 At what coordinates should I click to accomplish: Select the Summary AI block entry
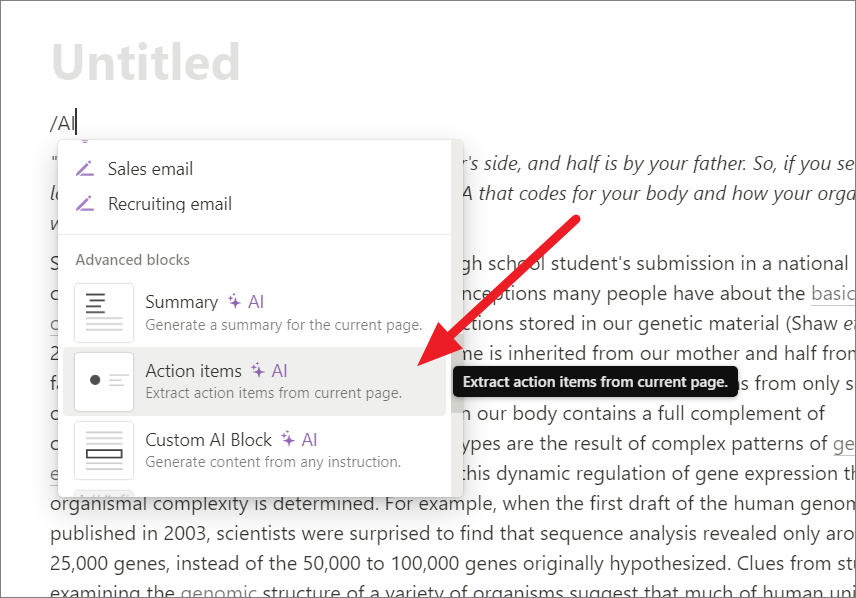[x=254, y=312]
